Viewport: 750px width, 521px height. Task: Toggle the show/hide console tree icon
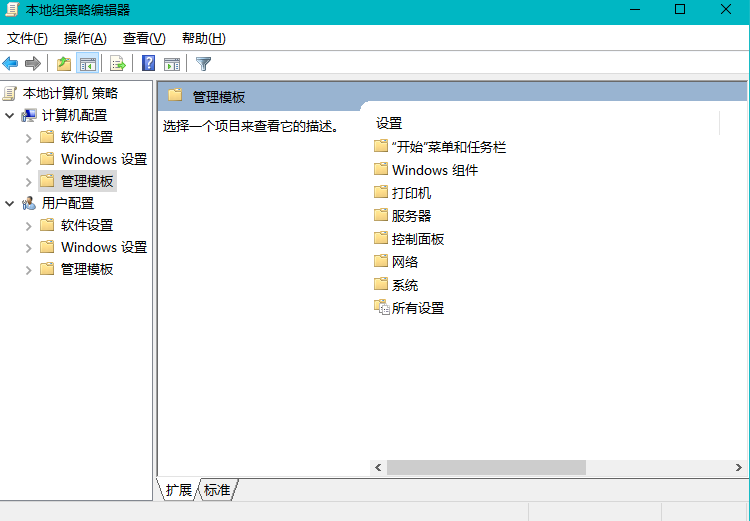tap(88, 63)
